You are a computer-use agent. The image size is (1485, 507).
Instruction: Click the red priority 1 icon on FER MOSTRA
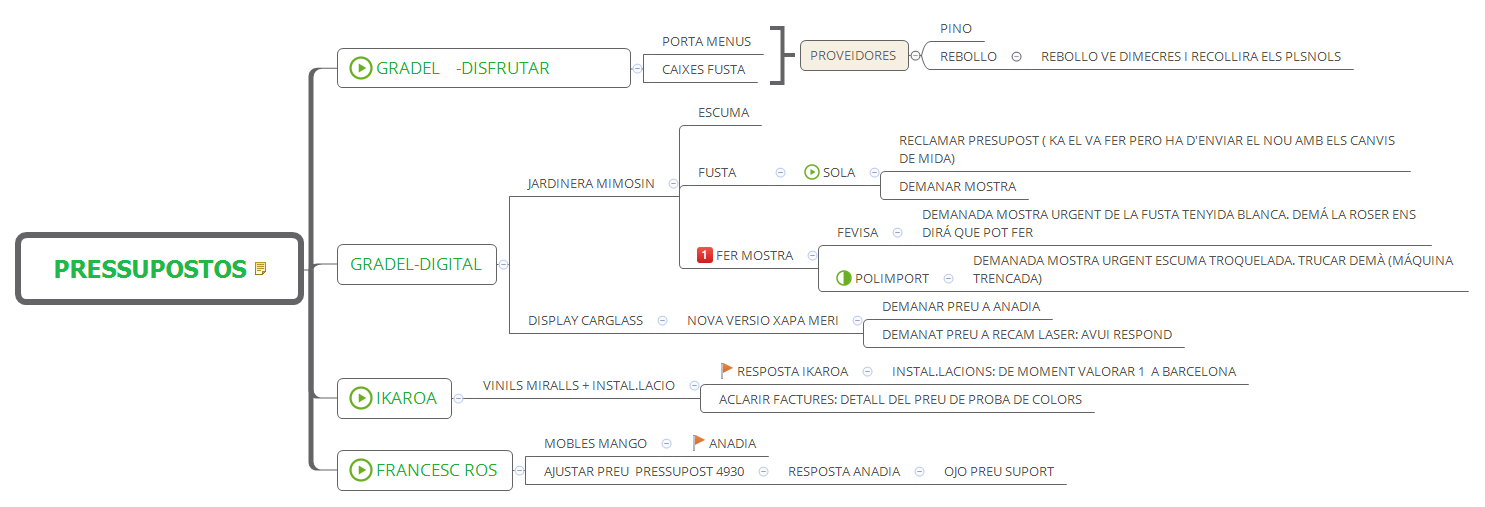click(x=704, y=256)
